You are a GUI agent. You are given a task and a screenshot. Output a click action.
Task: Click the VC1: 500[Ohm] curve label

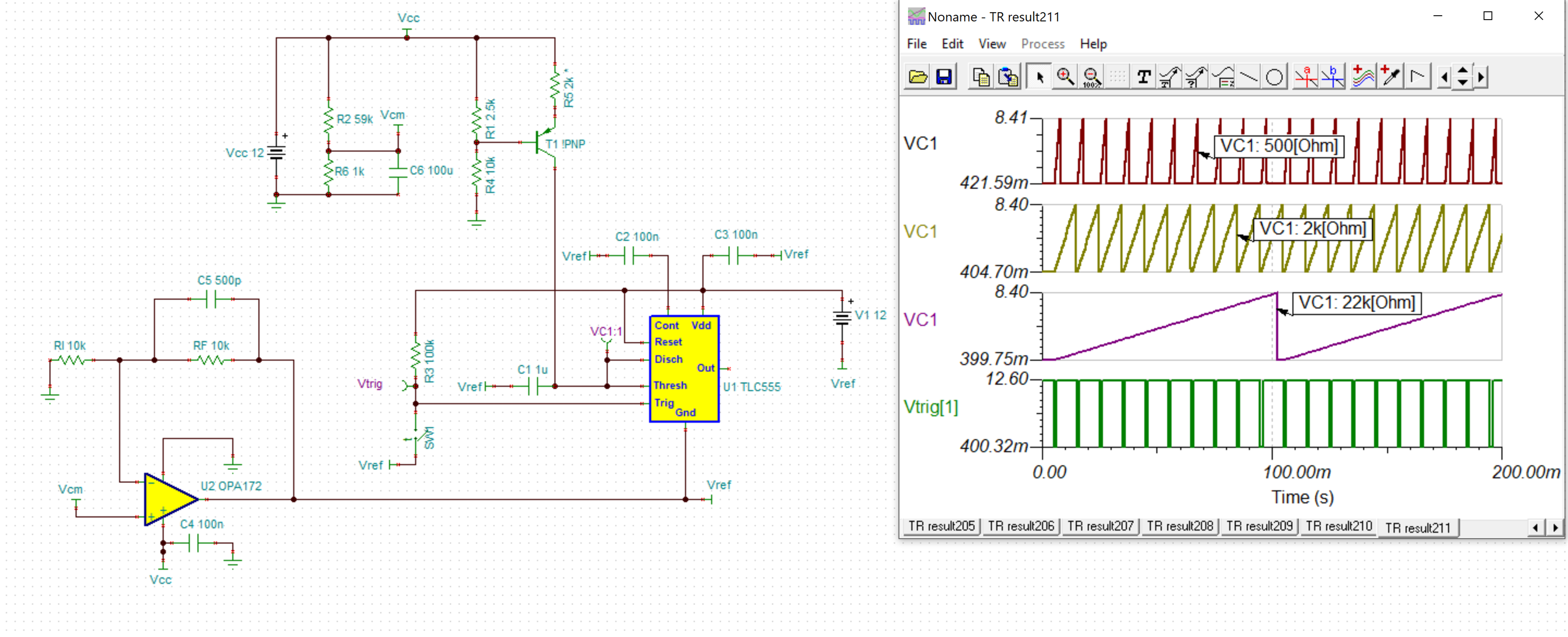point(1278,146)
